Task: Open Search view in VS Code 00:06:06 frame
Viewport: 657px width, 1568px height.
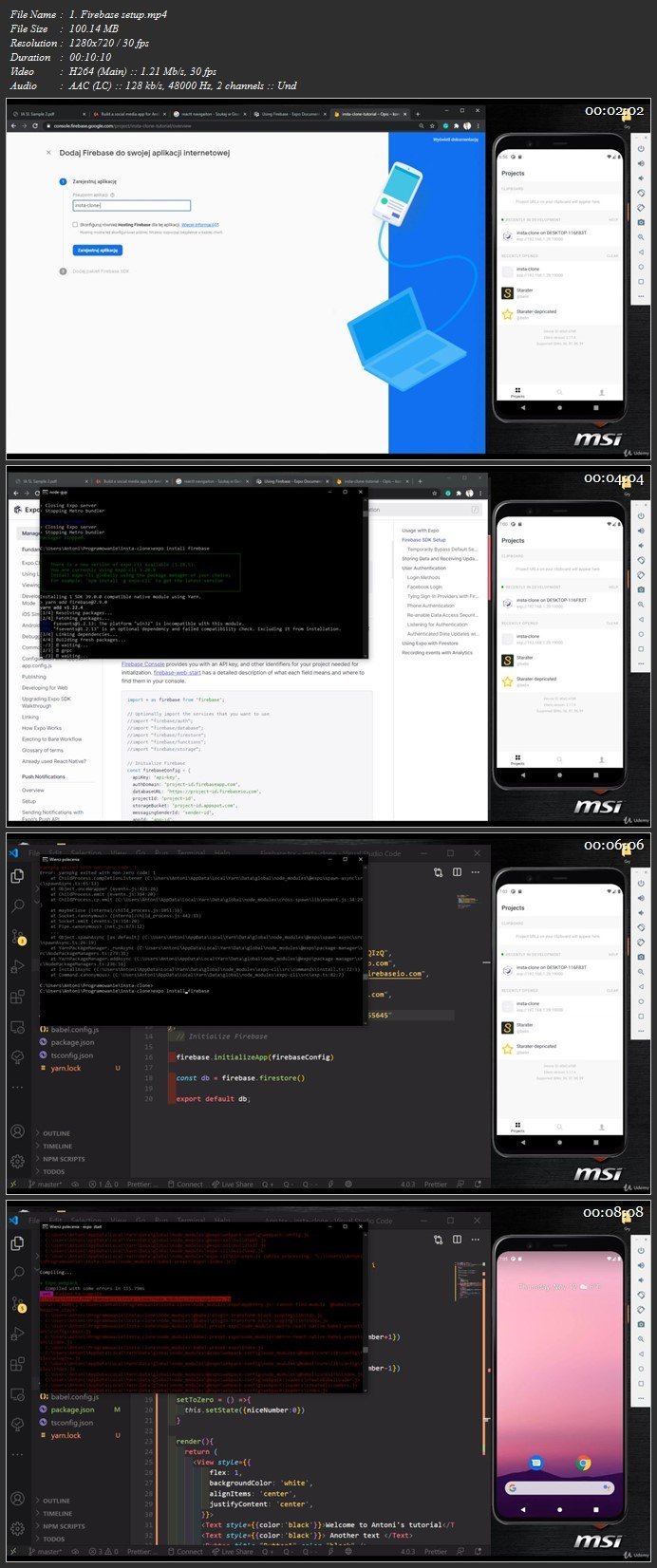Action: [16, 907]
